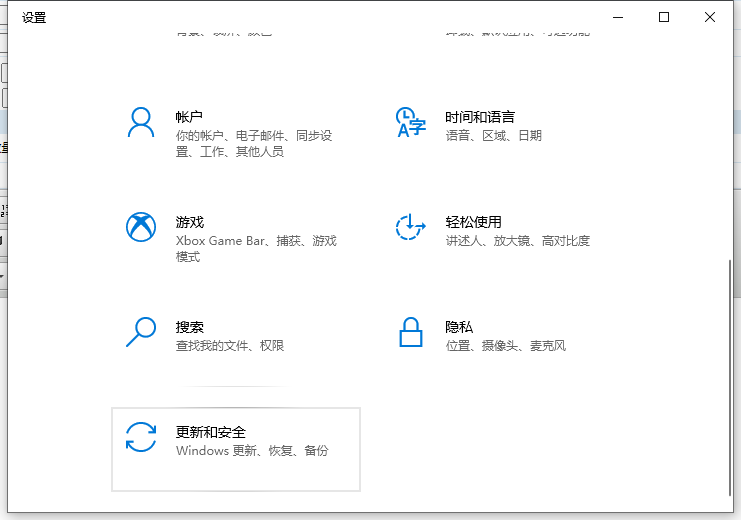This screenshot has width=741, height=520.
Task: Open the 时间和语言 category heading
Action: [480, 117]
